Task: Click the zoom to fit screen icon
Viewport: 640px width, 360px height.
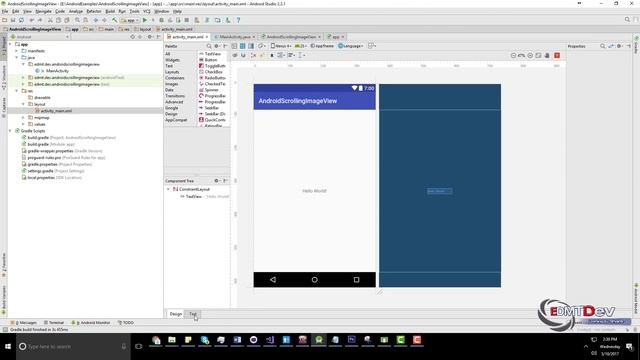Action: pyautogui.click(x=538, y=56)
